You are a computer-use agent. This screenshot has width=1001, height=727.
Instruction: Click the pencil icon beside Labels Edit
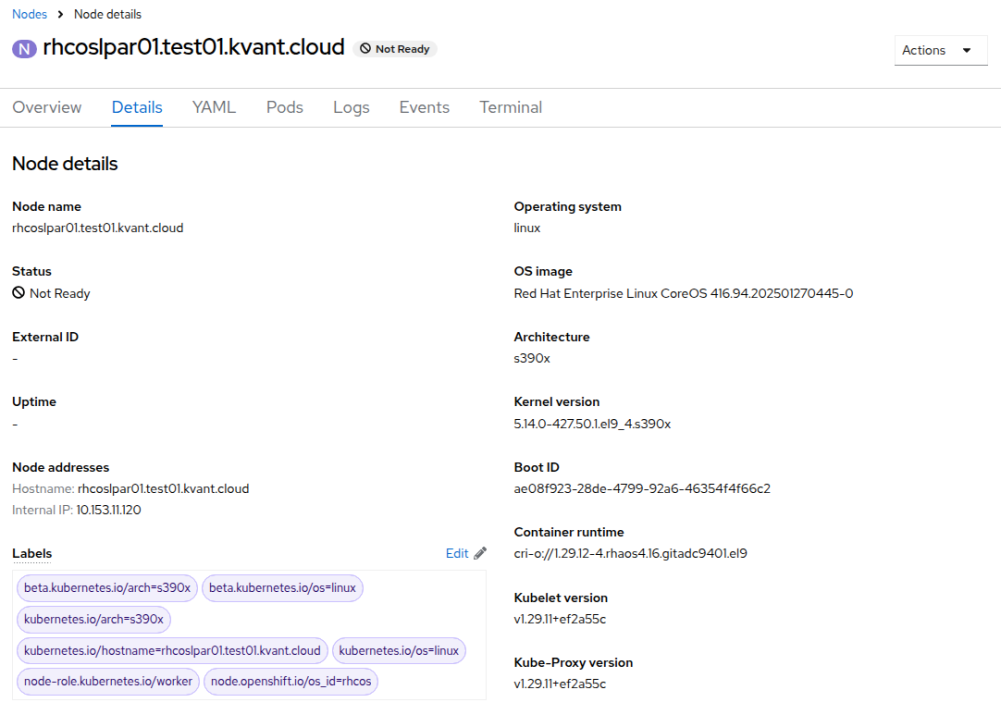tap(480, 553)
